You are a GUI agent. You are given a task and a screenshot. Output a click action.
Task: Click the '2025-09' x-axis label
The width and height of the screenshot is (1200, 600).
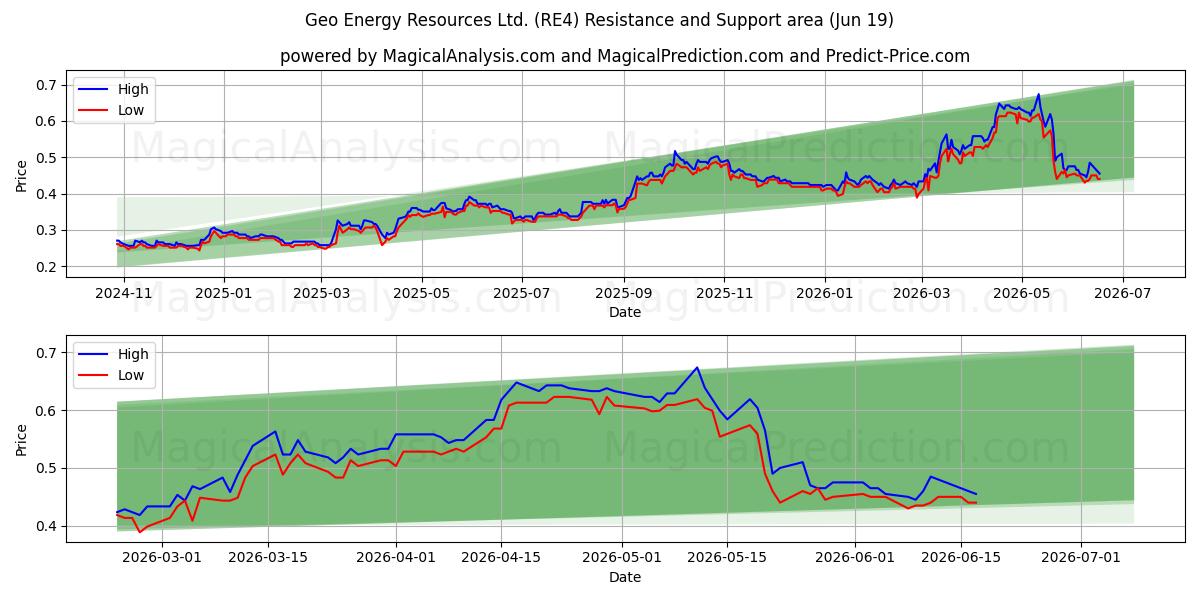pyautogui.click(x=624, y=295)
